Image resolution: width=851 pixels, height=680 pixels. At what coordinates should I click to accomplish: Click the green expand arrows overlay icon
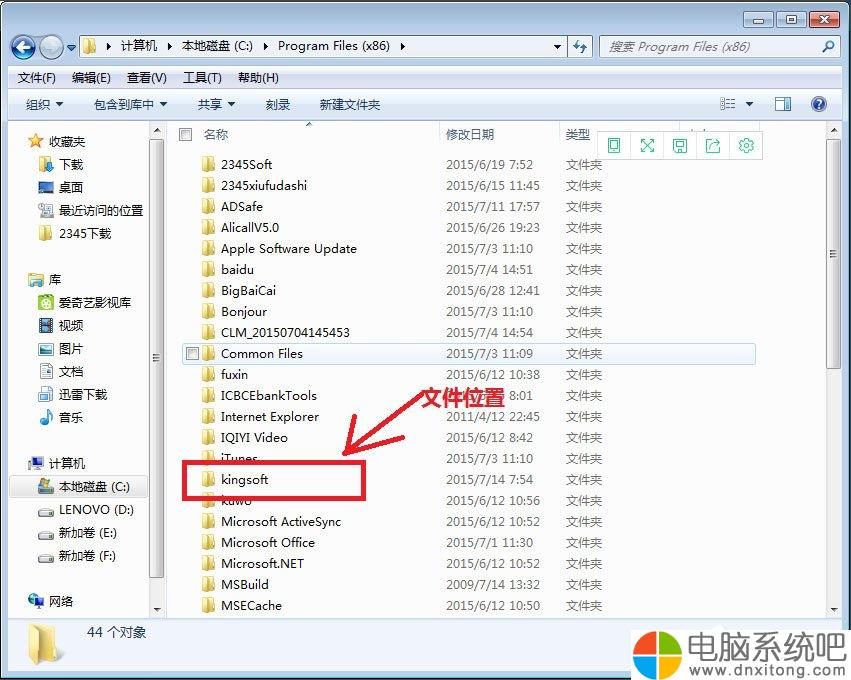pos(647,145)
